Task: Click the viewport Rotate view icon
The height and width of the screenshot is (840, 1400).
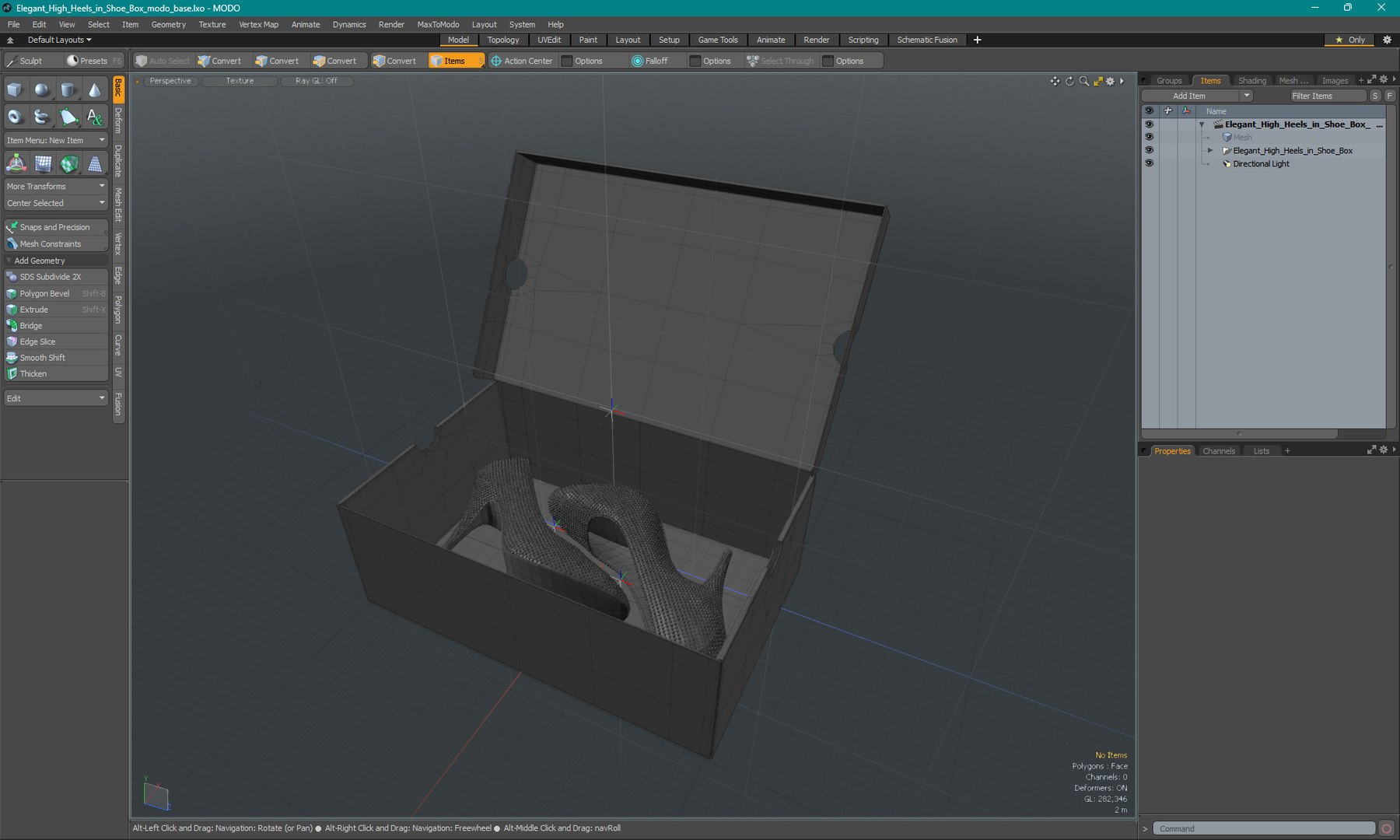Action: click(x=1069, y=81)
